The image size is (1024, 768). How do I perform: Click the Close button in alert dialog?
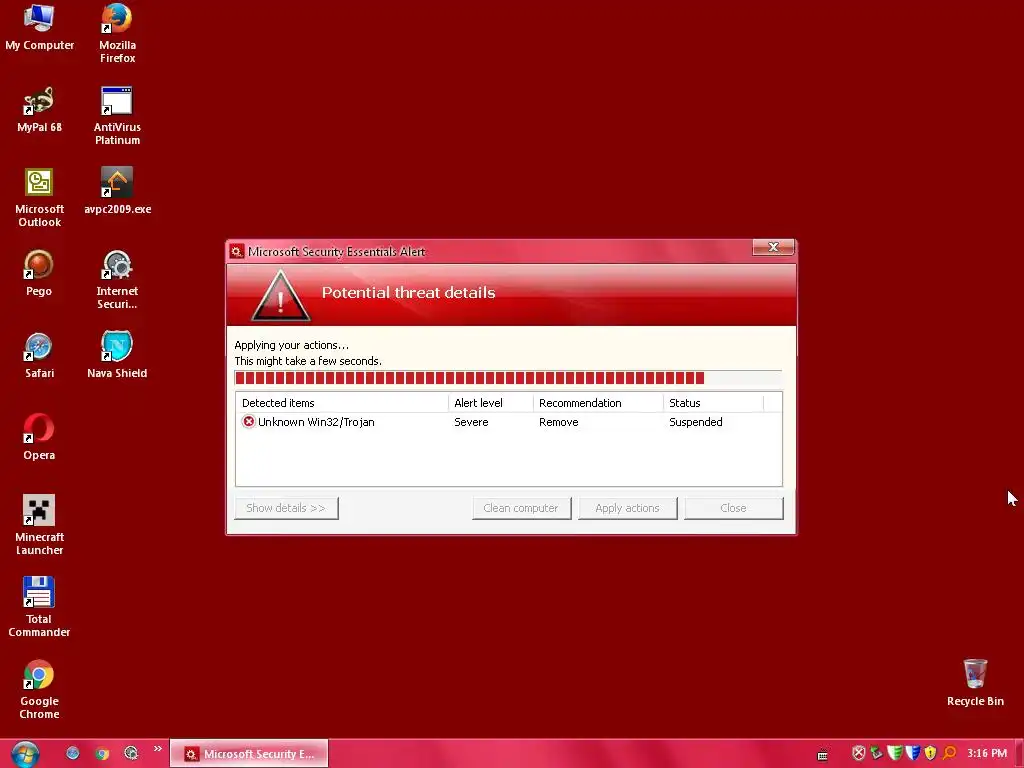click(x=733, y=508)
